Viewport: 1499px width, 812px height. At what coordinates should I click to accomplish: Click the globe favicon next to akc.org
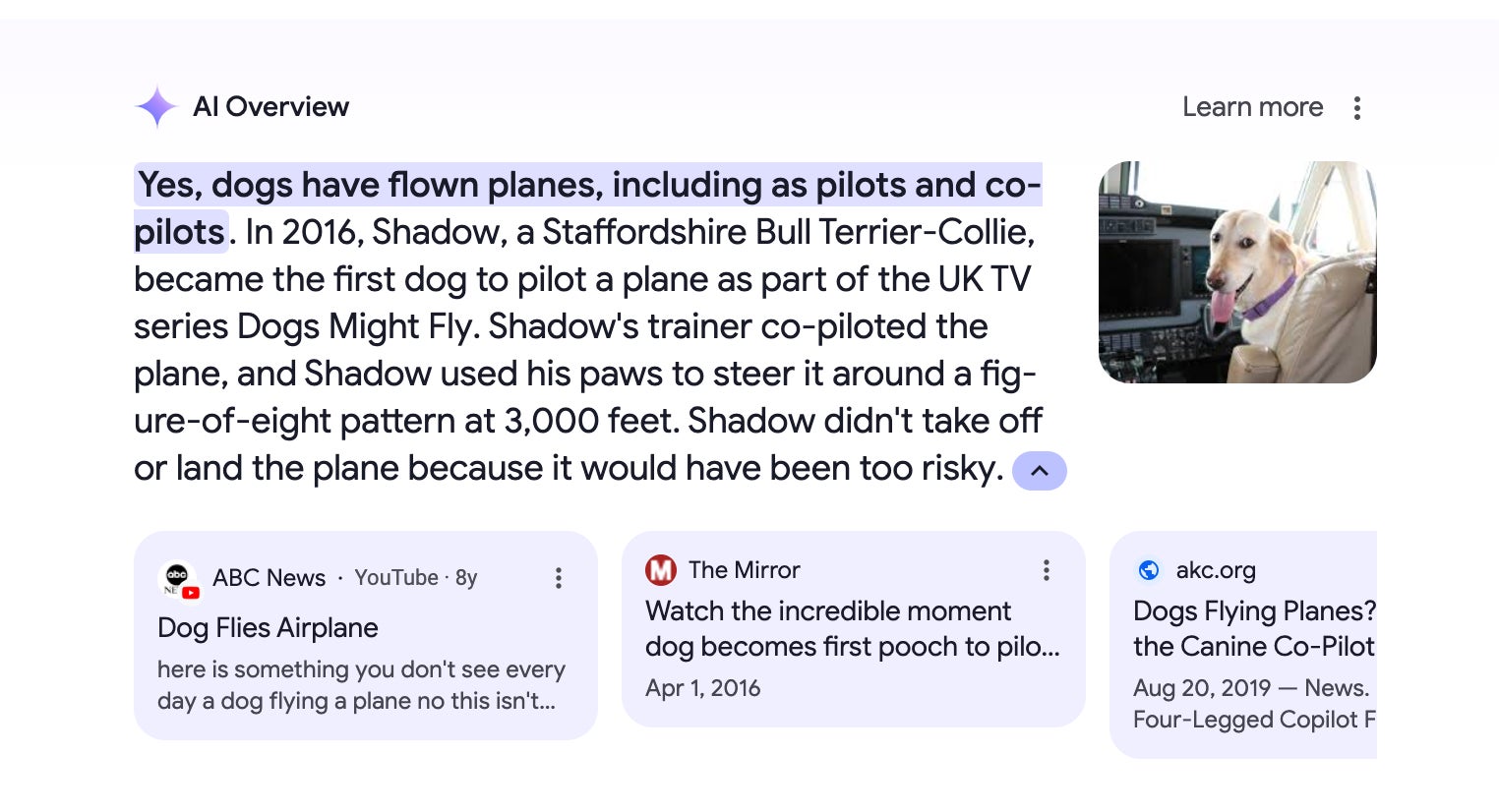click(1149, 570)
